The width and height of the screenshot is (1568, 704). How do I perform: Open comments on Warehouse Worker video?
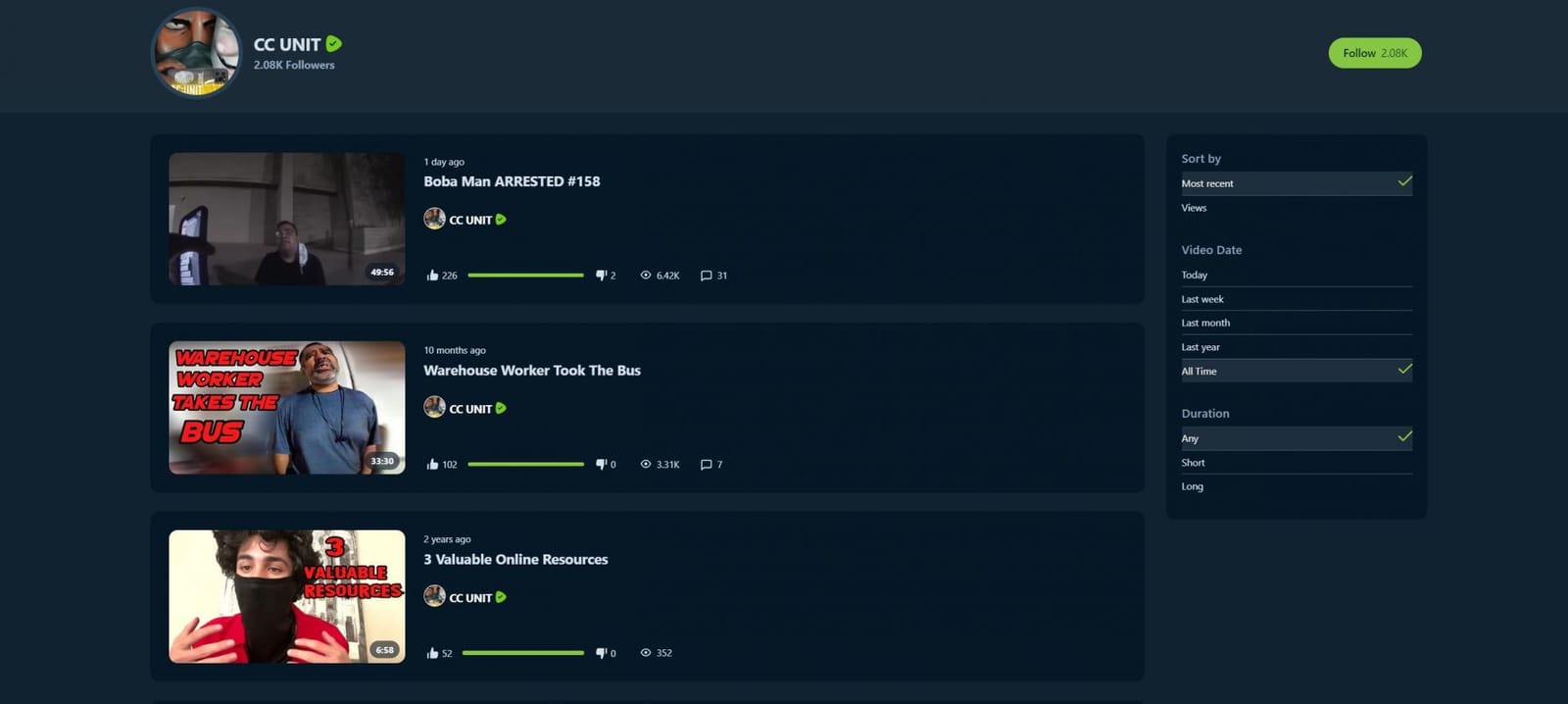click(706, 465)
